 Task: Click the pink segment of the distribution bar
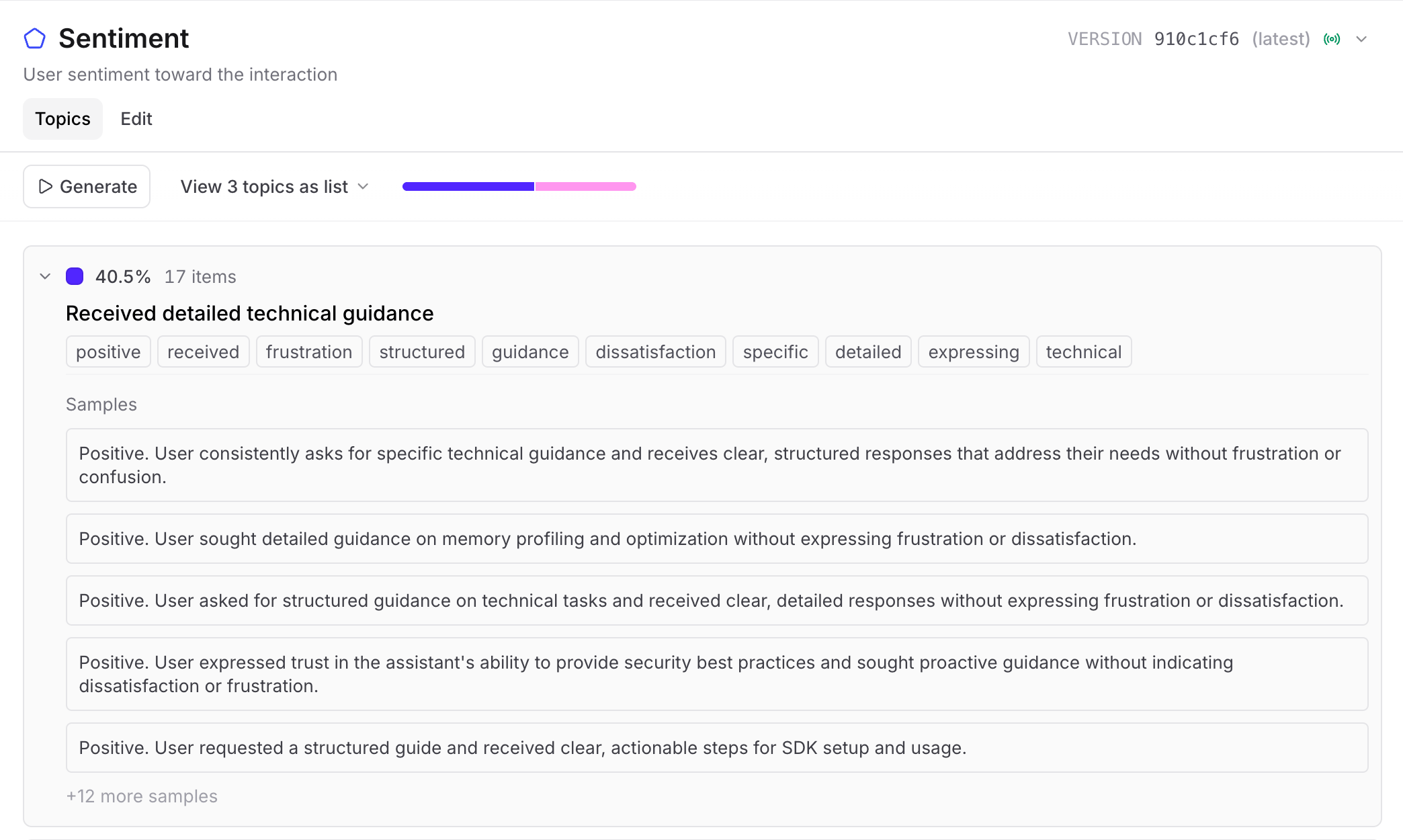pyautogui.click(x=585, y=187)
